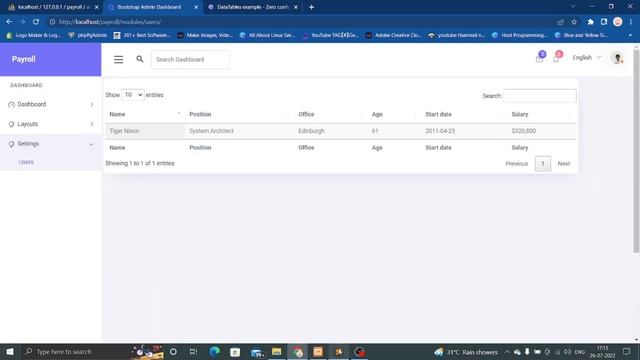Screen dimensions: 640x360
Task: Click the search magnifier icon in header
Action: [140, 59]
